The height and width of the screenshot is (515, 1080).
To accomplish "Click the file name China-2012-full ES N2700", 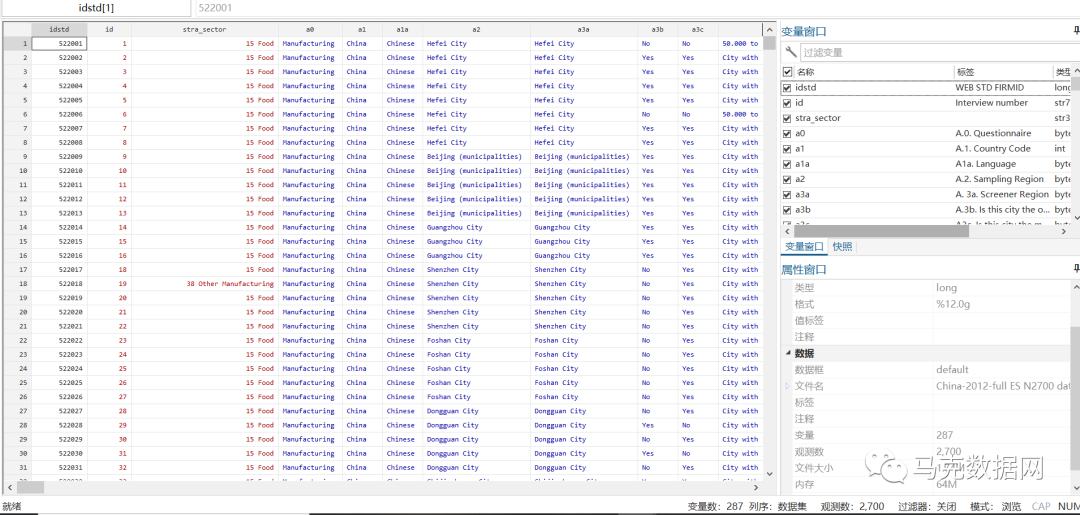I will tap(1003, 386).
